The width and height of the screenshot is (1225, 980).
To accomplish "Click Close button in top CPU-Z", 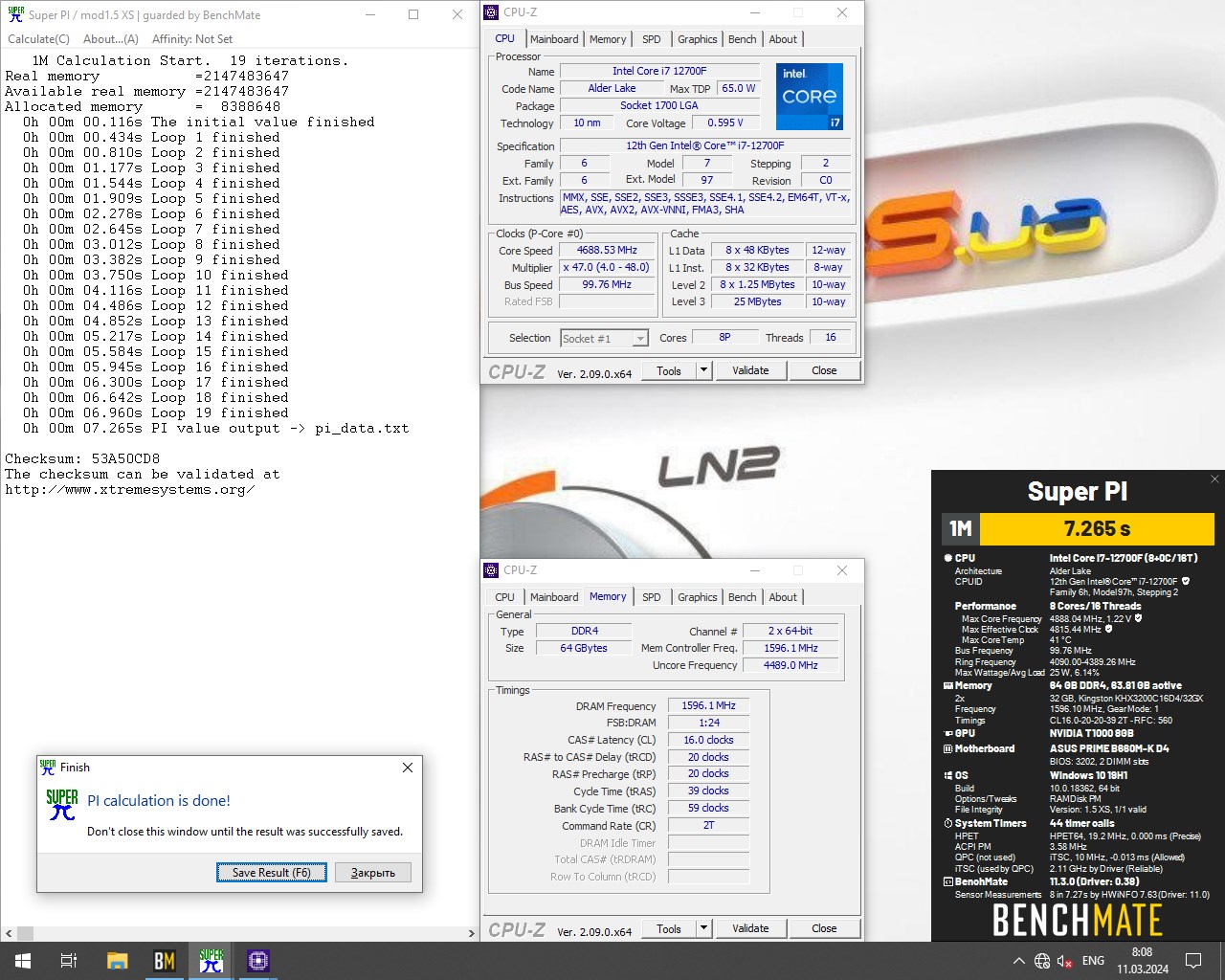I will click(x=824, y=370).
